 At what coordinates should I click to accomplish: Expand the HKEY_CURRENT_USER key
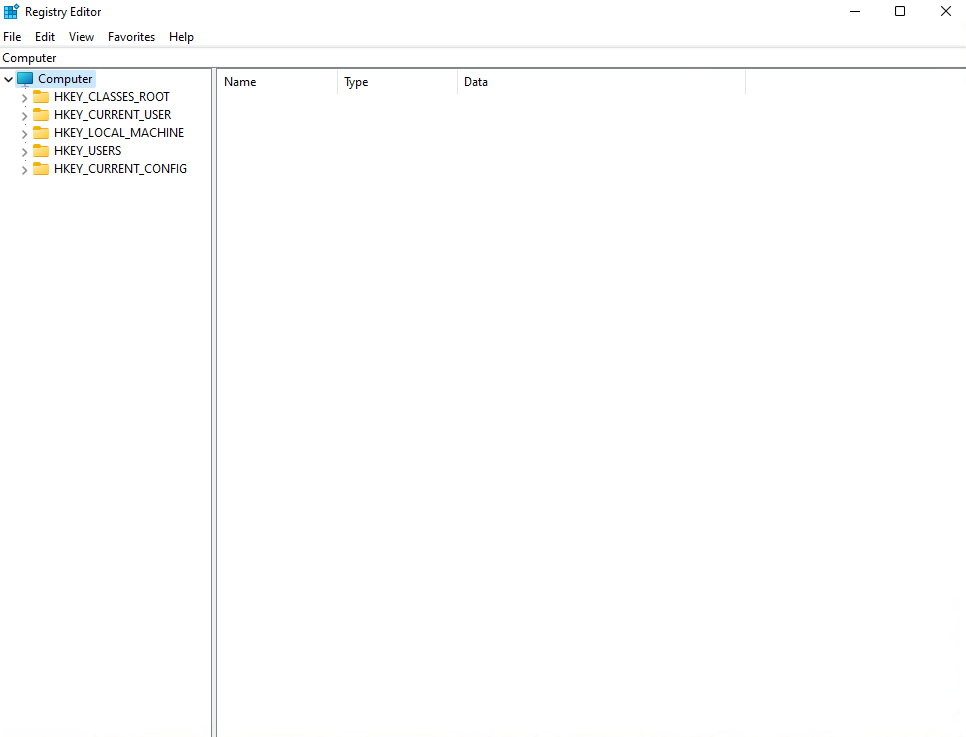[x=25, y=116]
